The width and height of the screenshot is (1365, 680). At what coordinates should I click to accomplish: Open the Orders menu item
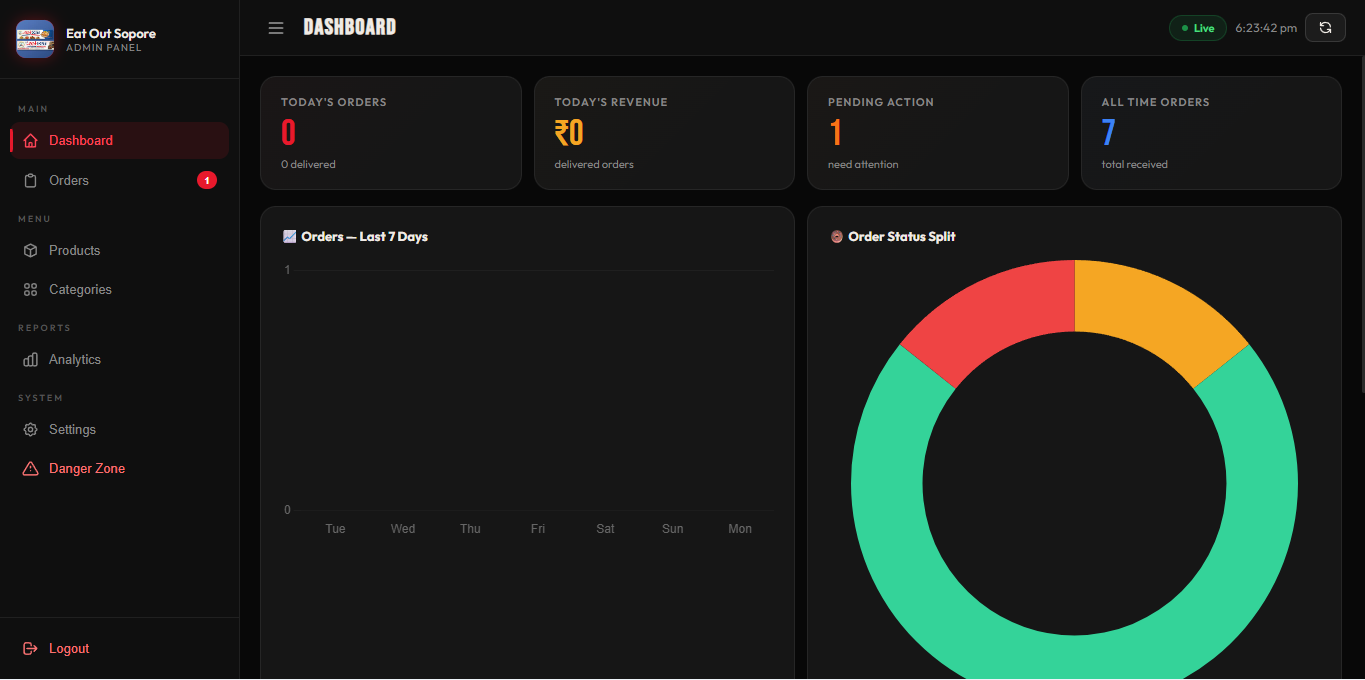(120, 181)
